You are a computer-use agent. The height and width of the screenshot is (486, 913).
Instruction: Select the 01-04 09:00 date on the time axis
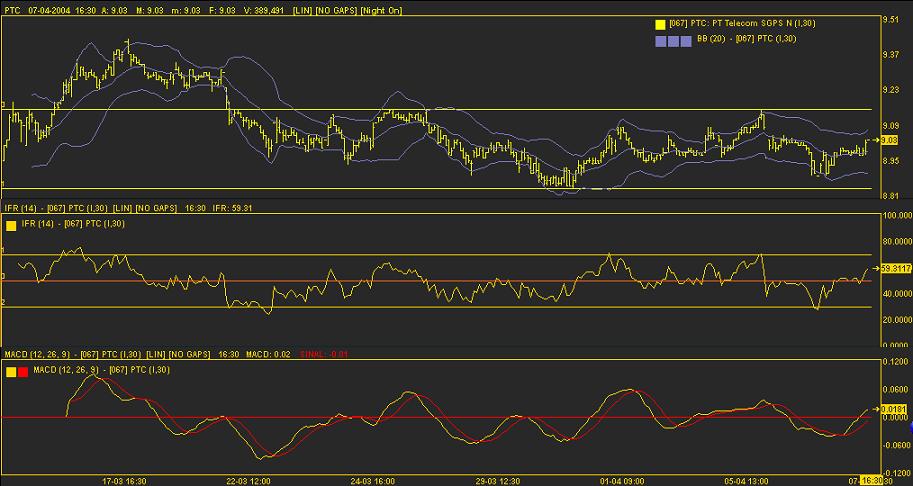[x=622, y=481]
